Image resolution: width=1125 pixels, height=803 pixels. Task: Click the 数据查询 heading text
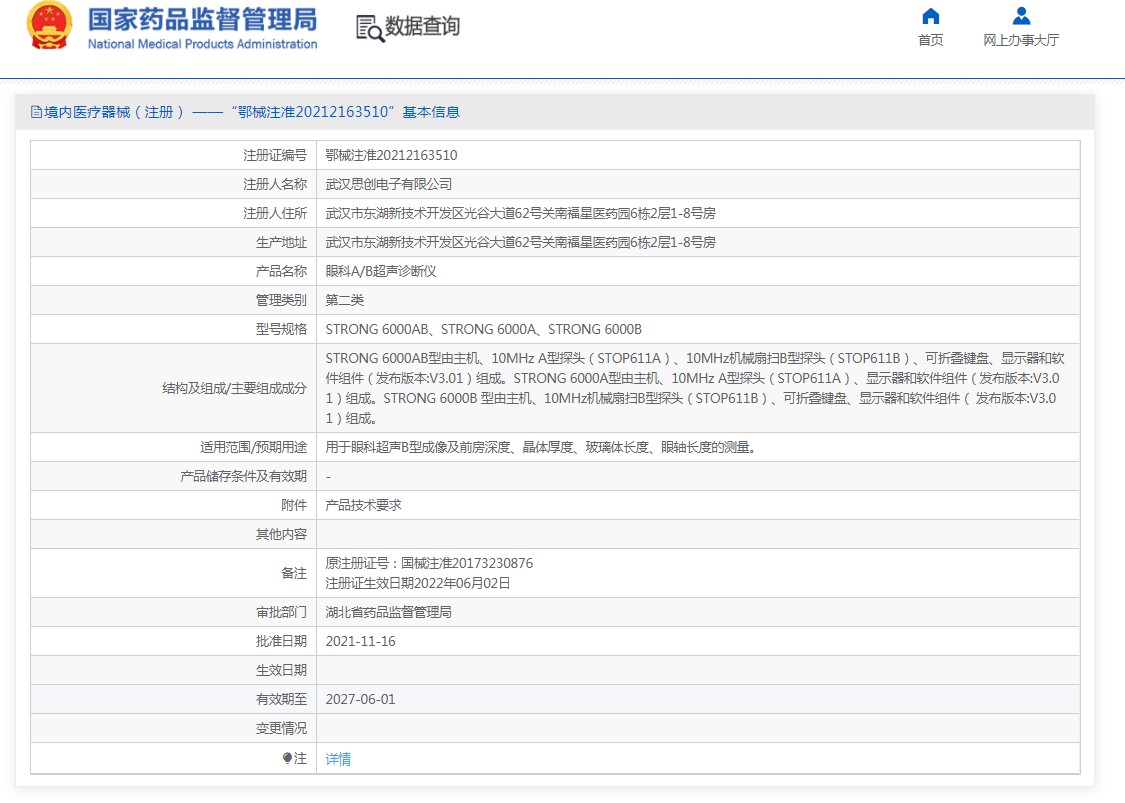(x=423, y=27)
